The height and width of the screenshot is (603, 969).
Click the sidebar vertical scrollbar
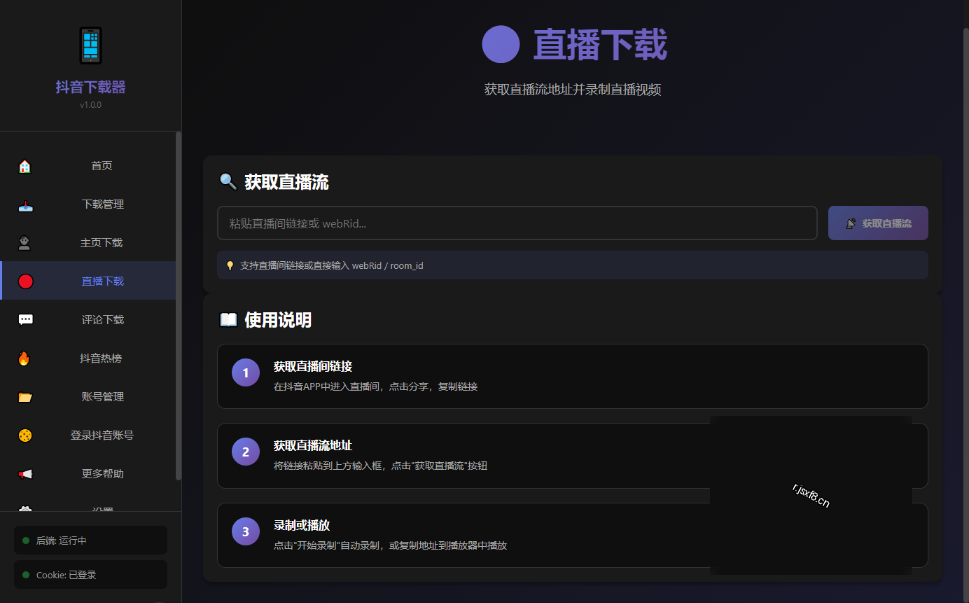(x=179, y=305)
